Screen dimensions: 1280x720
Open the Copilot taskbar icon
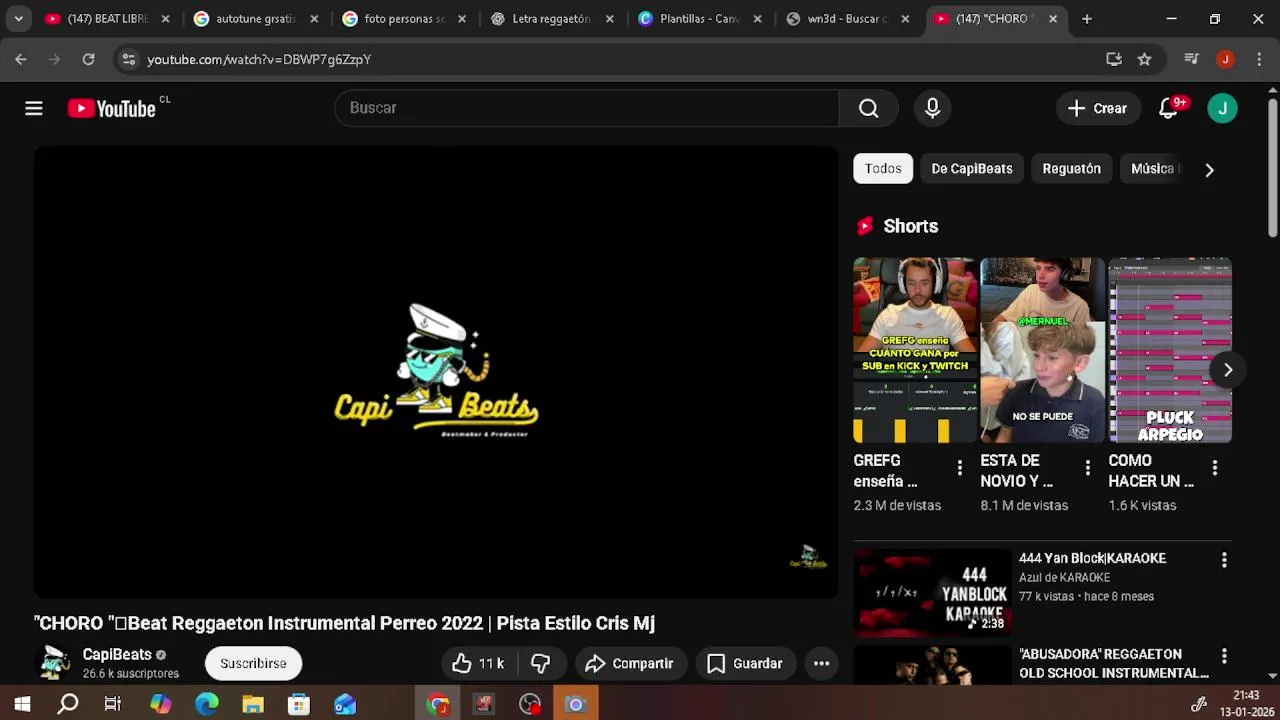(160, 704)
